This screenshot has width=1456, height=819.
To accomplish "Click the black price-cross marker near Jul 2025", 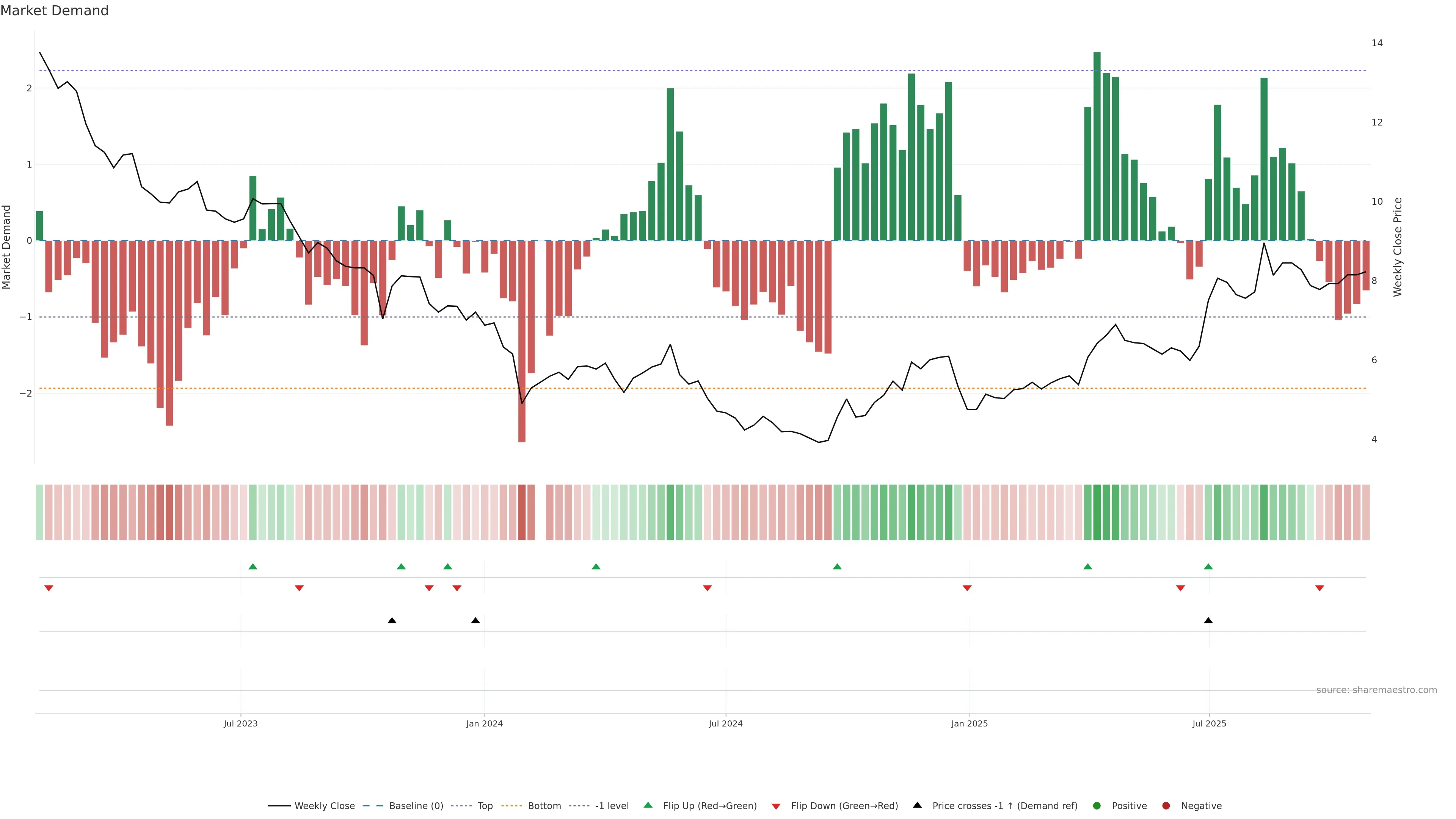I will [1208, 621].
